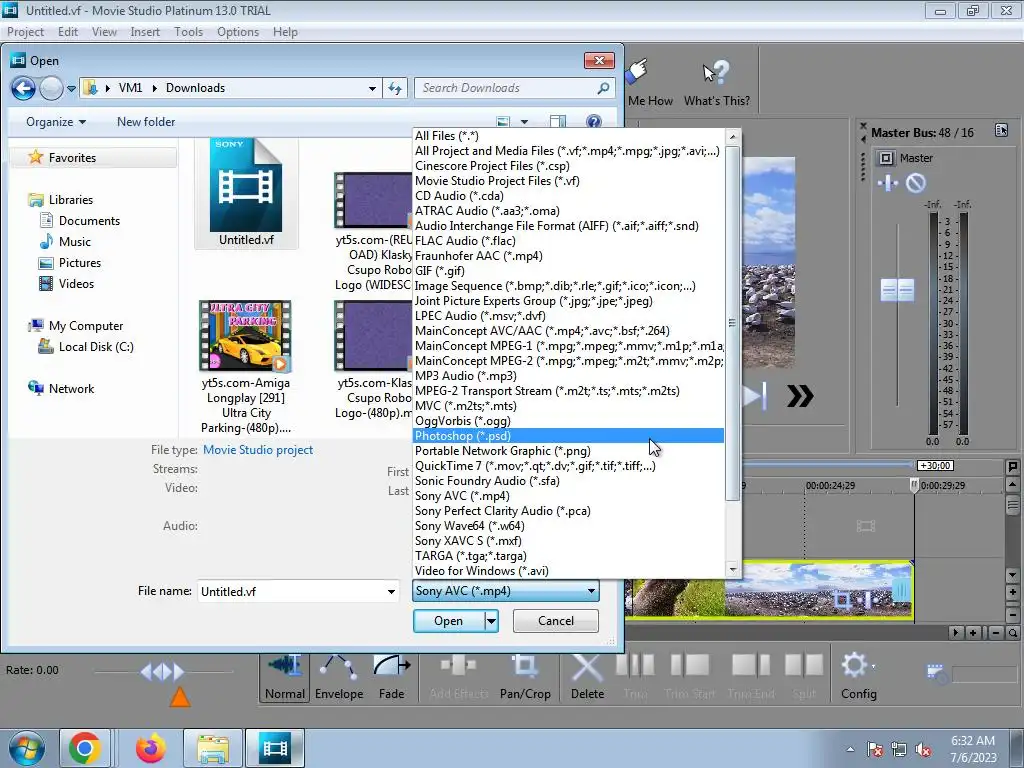The height and width of the screenshot is (768, 1024).
Task: Select All Files (*.*) option
Action: 569,136
